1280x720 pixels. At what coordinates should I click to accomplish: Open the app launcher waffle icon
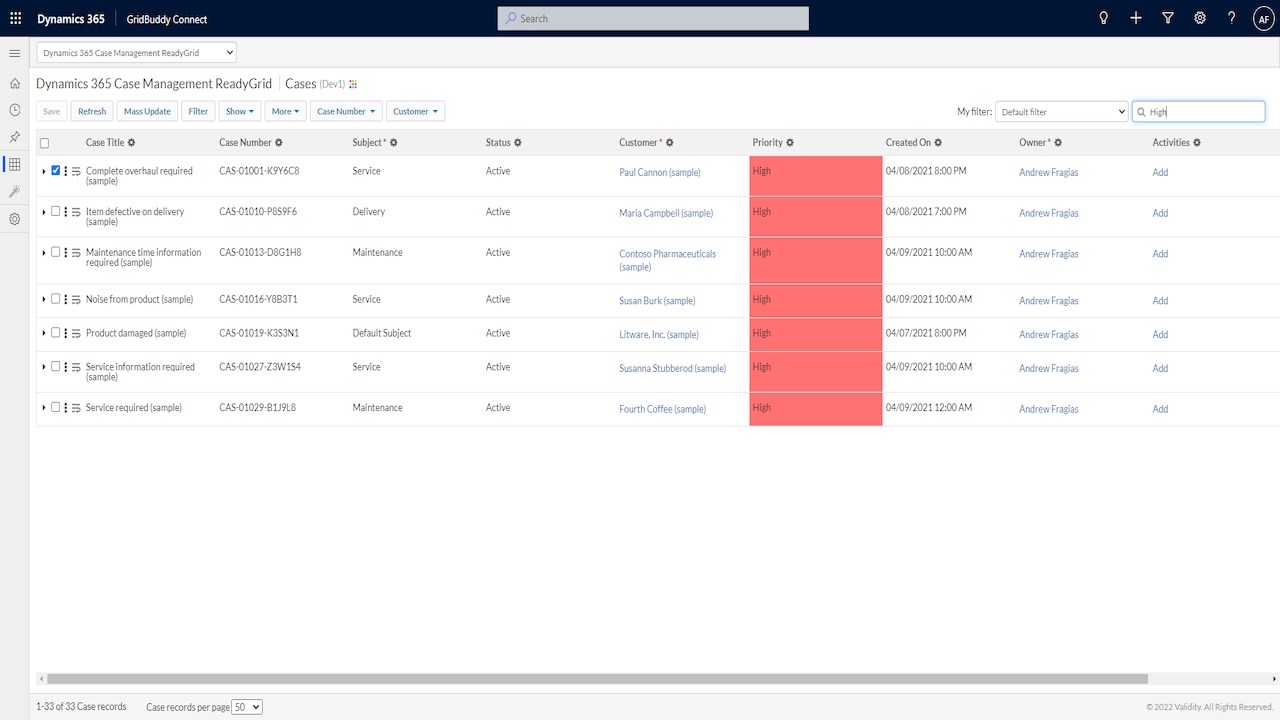pyautogui.click(x=15, y=18)
